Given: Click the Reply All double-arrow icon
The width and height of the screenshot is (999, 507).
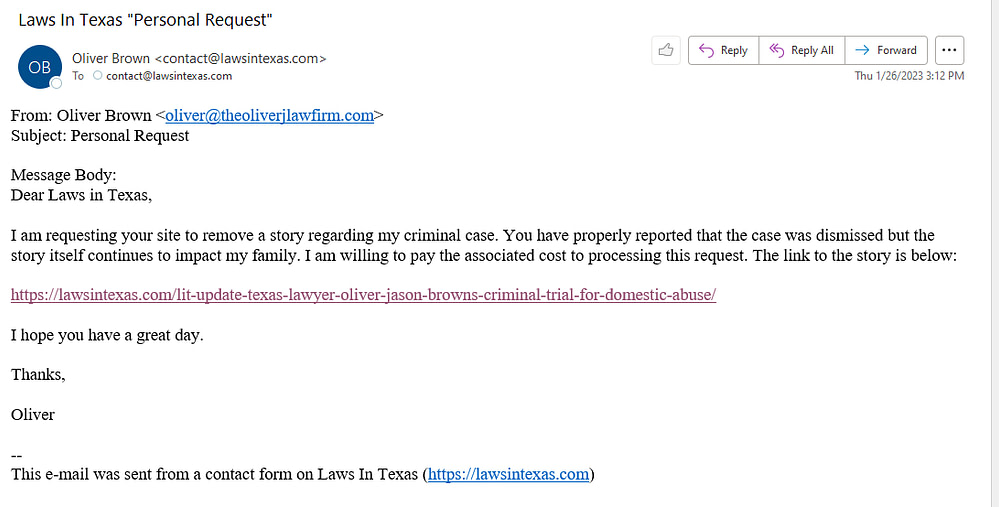Looking at the screenshot, I should pyautogui.click(x=776, y=50).
